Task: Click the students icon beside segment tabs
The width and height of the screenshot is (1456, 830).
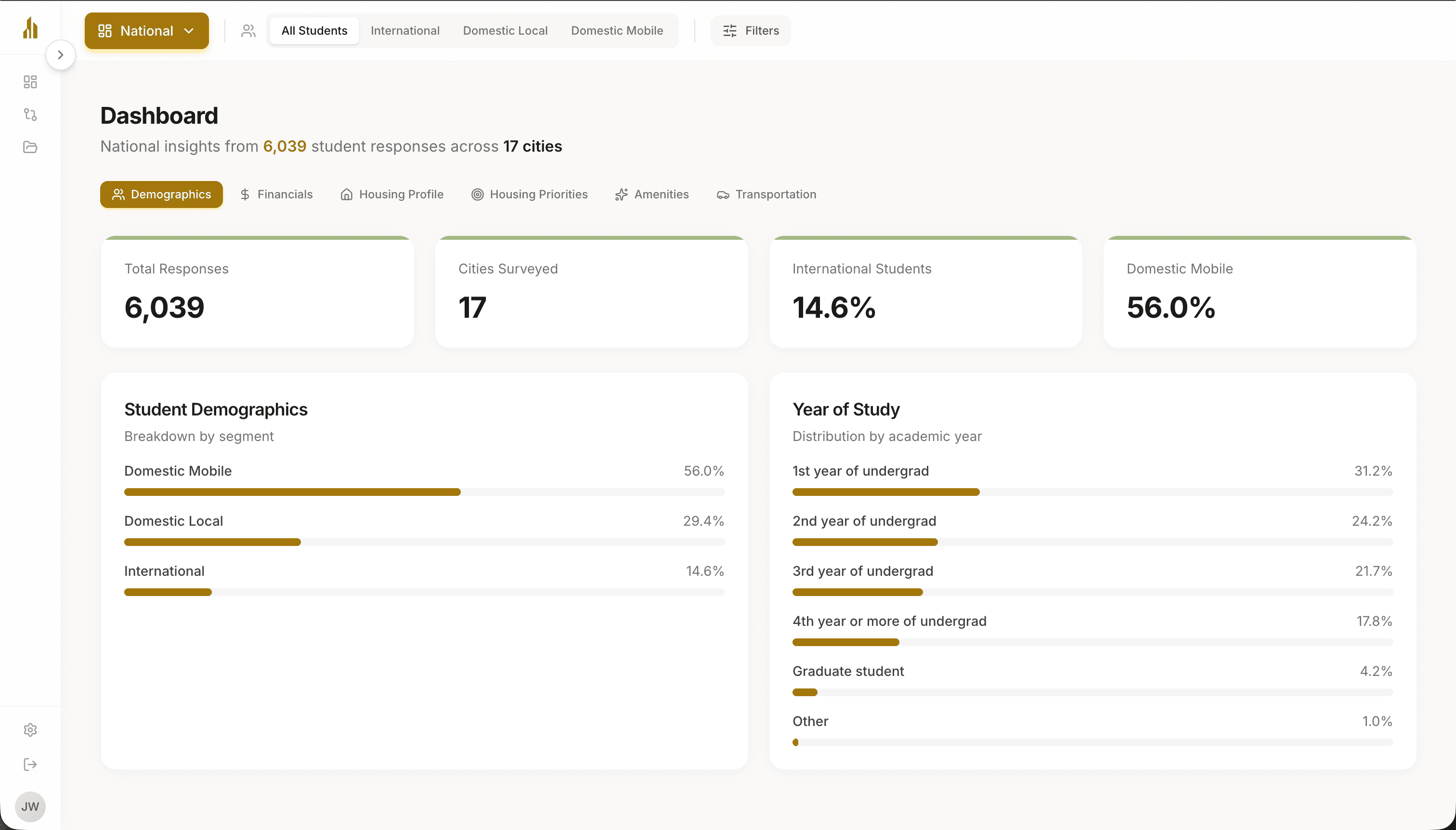Action: [x=248, y=31]
